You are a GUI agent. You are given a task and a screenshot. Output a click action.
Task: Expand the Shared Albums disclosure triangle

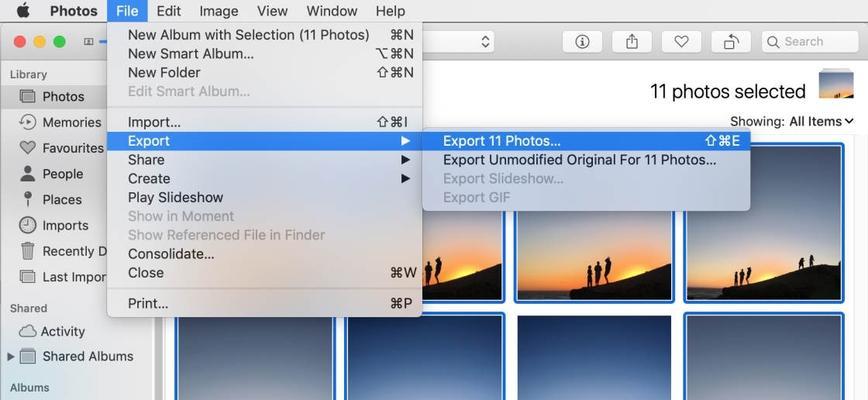click(11, 357)
